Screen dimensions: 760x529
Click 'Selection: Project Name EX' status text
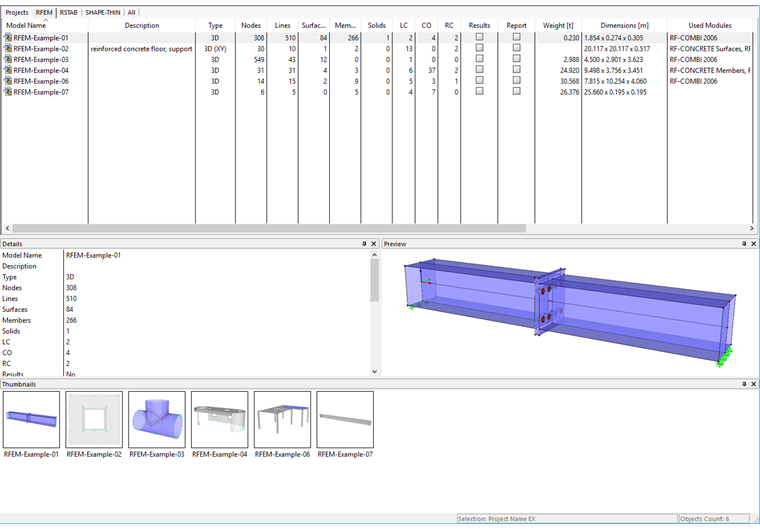[x=496, y=519]
